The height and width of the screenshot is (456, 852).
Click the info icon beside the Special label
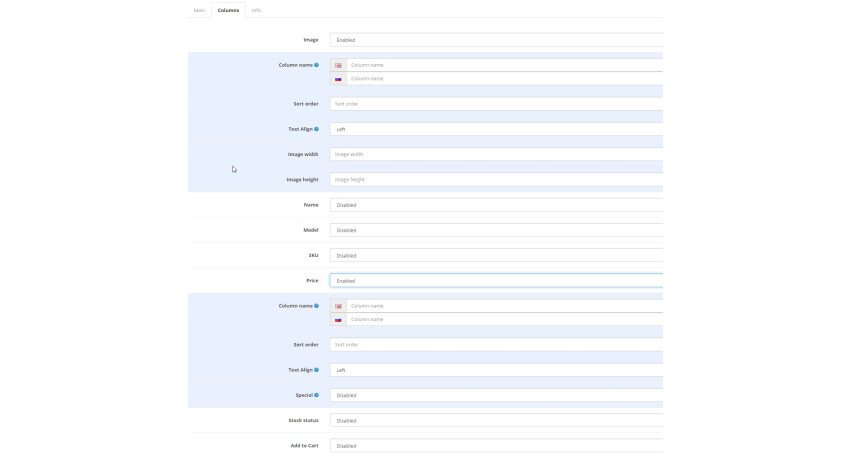(316, 395)
